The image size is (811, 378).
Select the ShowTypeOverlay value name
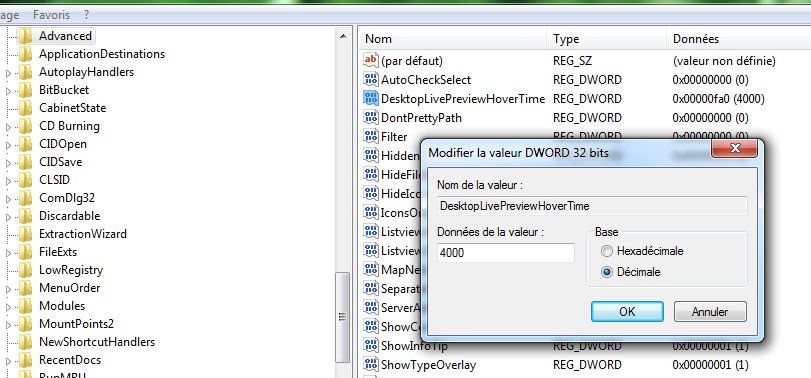[428, 365]
